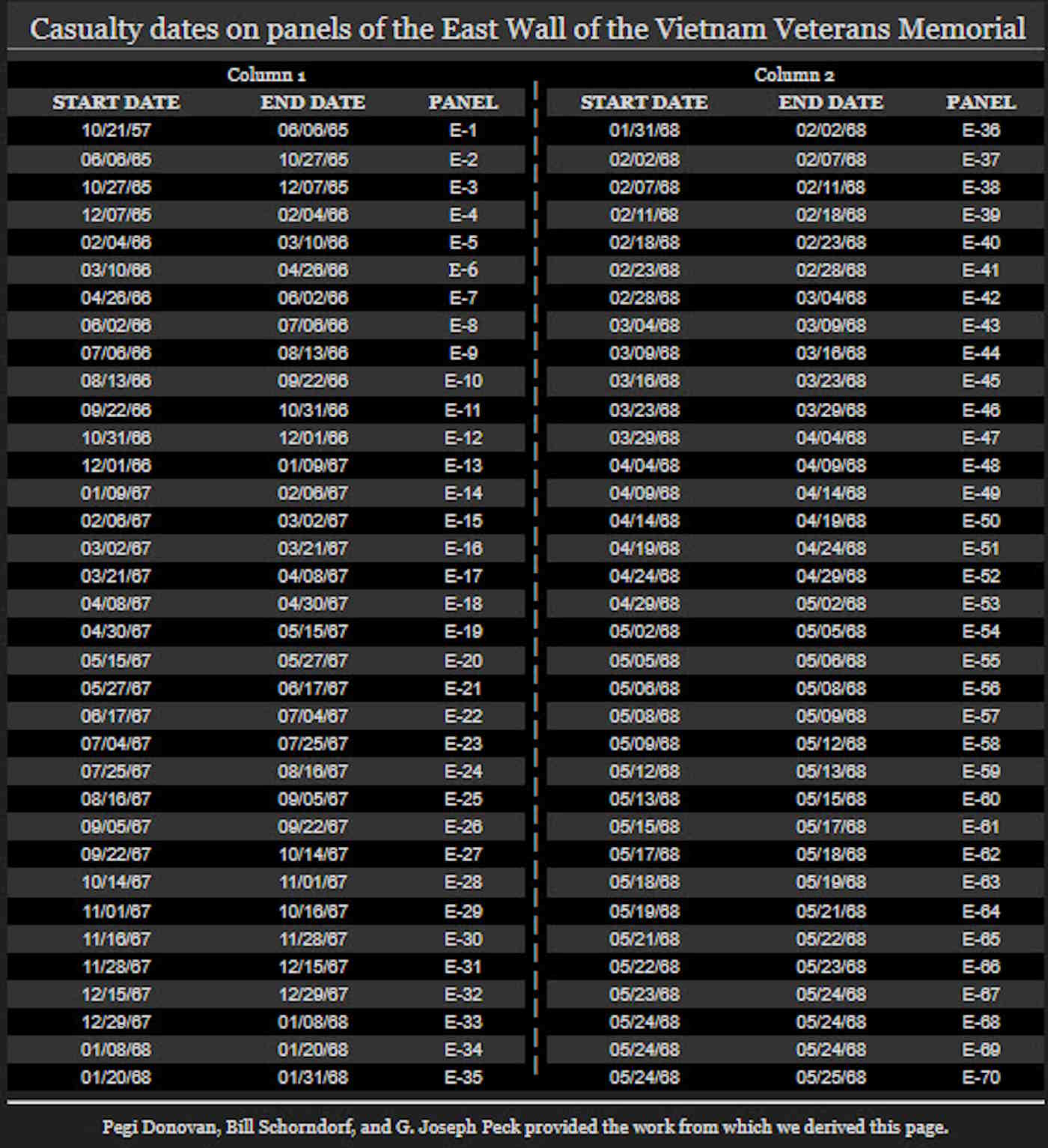Click the 05/25/68 end date cell
Image resolution: width=1048 pixels, height=1148 pixels.
pyautogui.click(x=830, y=1078)
